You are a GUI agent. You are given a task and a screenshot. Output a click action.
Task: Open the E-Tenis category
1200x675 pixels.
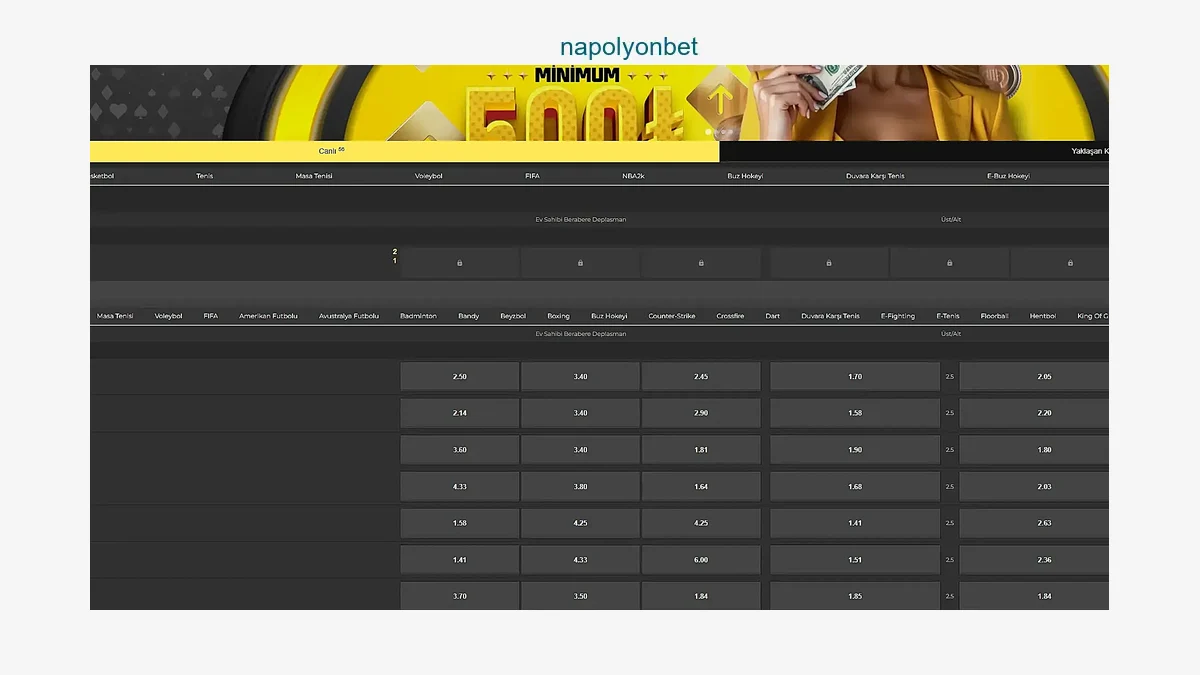[x=947, y=315]
